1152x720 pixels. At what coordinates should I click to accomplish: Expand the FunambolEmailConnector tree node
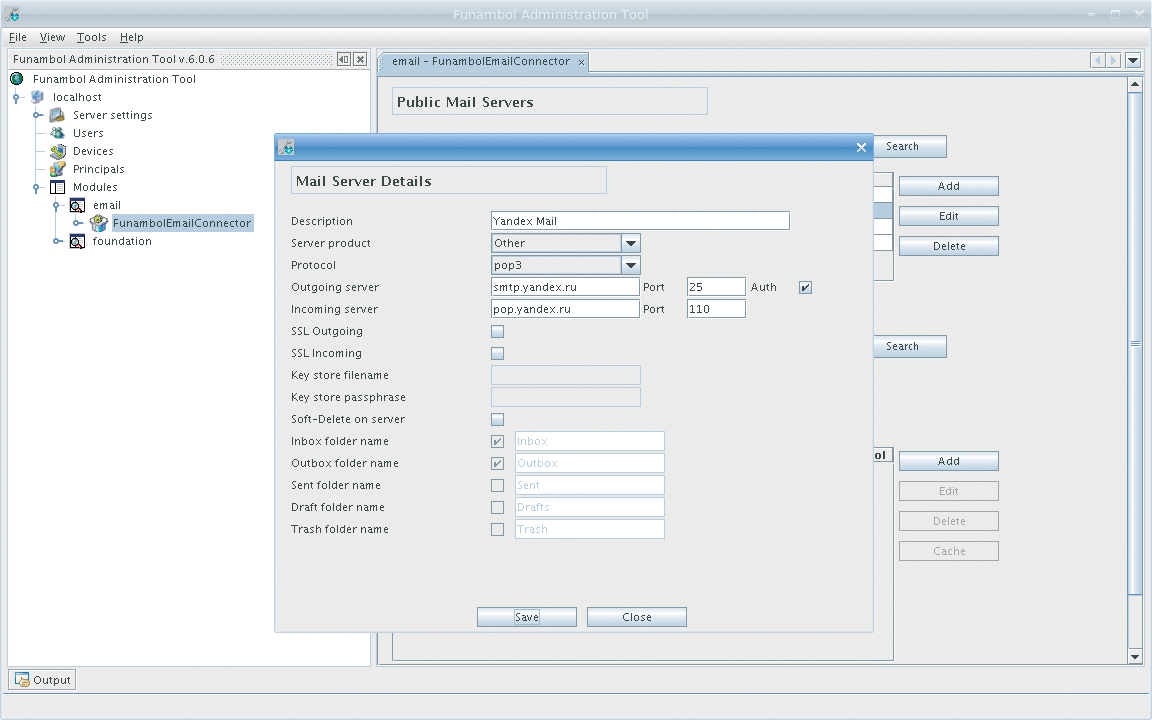coord(77,223)
